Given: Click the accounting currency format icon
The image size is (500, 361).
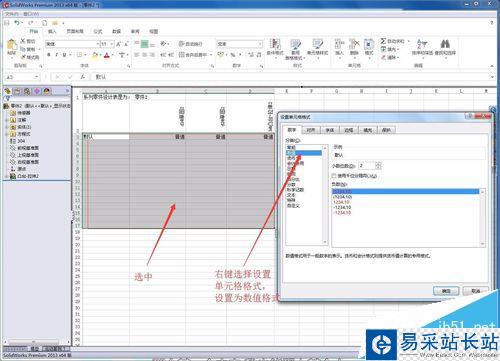Looking at the screenshot, I should (x=221, y=55).
